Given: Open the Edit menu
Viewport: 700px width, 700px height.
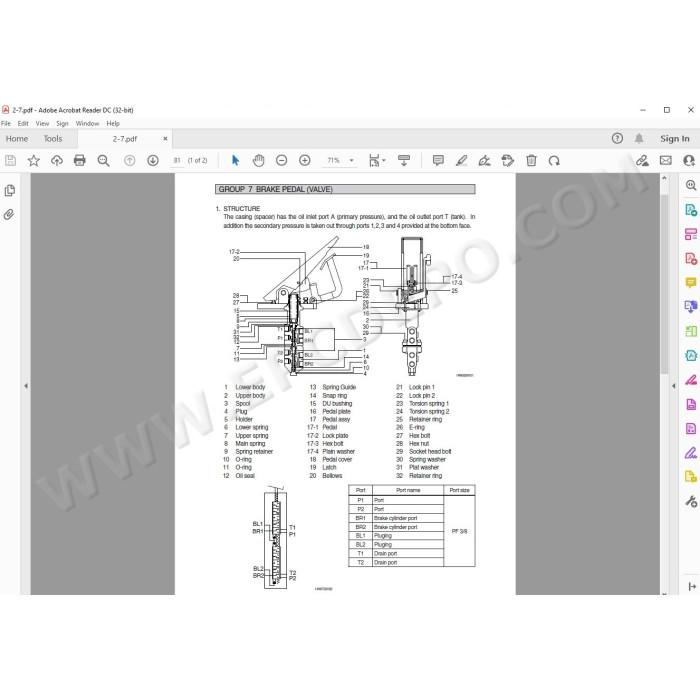Looking at the screenshot, I should coord(23,123).
